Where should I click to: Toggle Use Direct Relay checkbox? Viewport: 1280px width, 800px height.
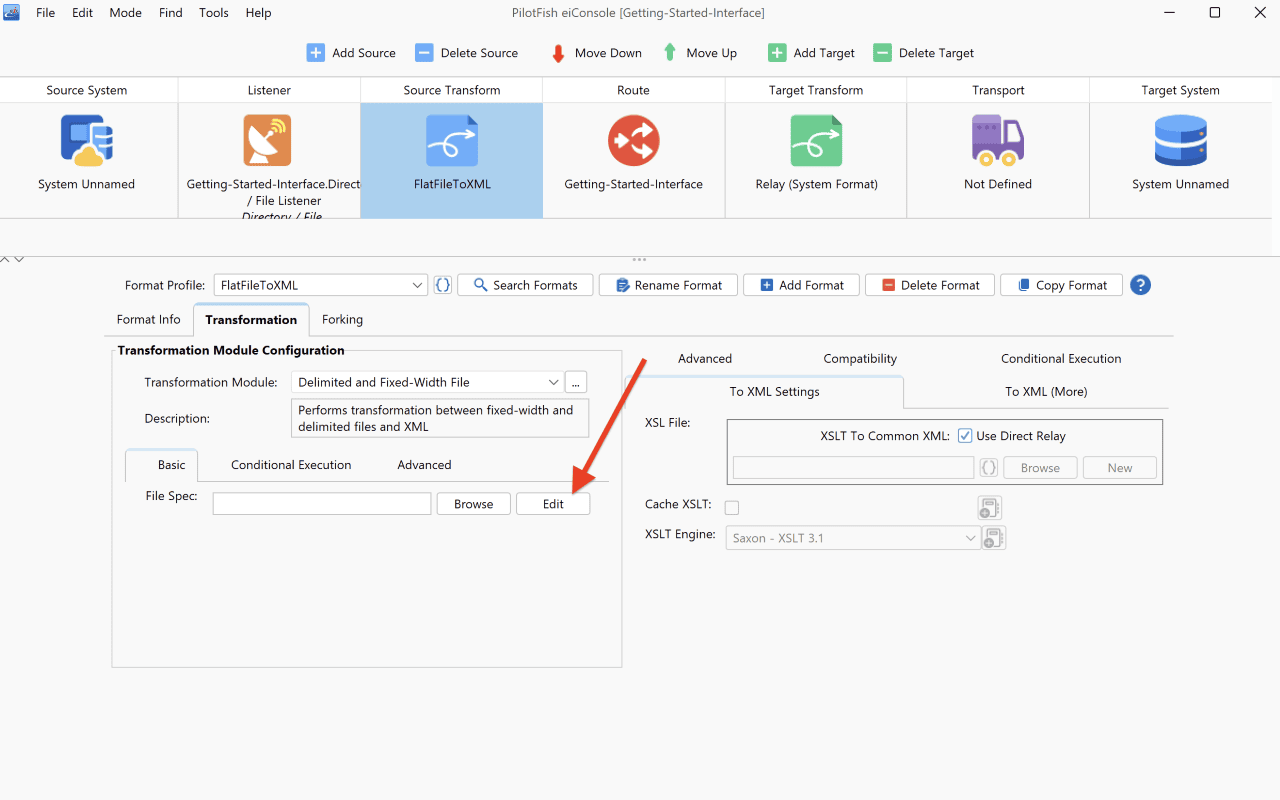coord(965,436)
